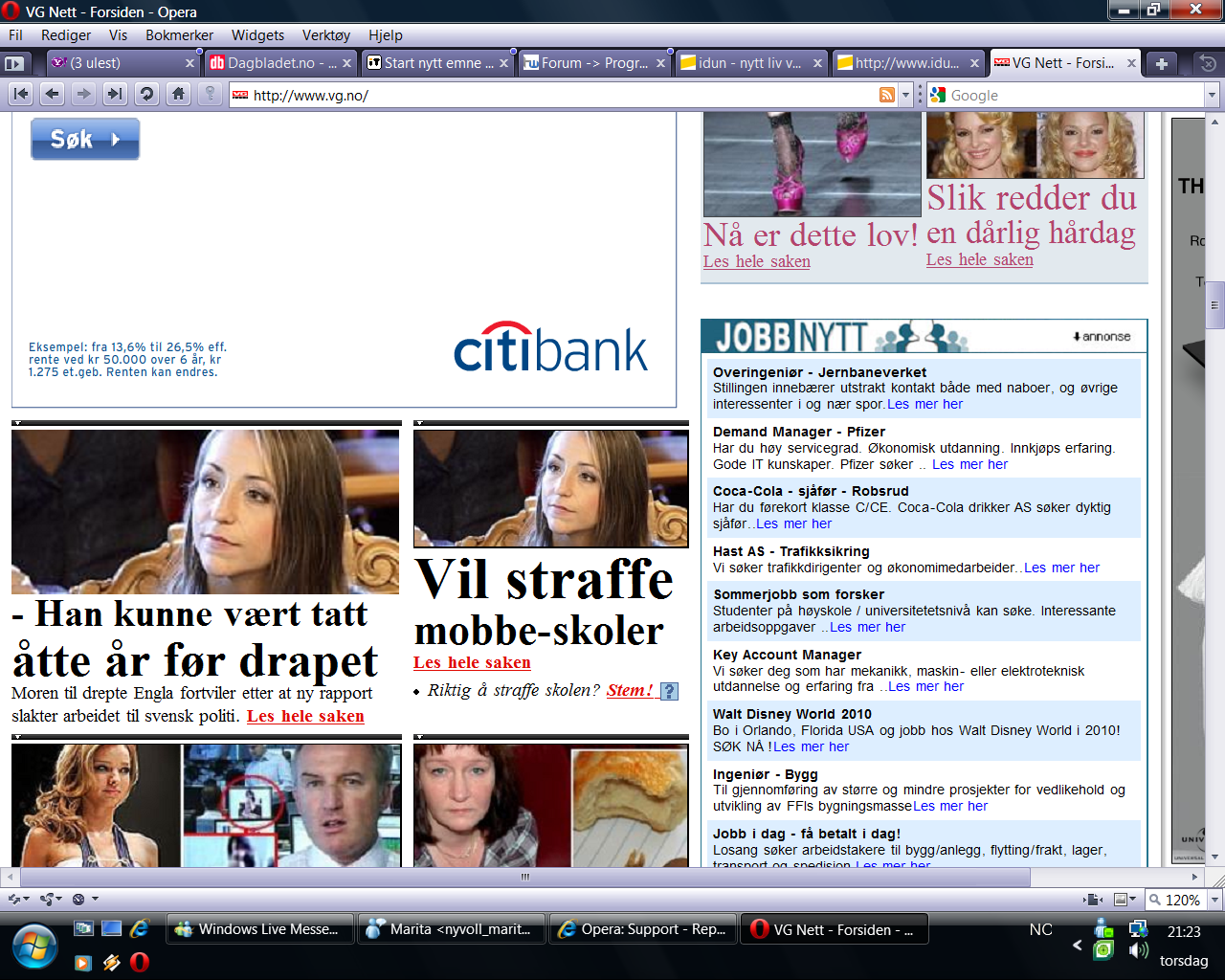Click the vertical page scrollbar thumb
This screenshot has width=1225, height=980.
[1215, 305]
